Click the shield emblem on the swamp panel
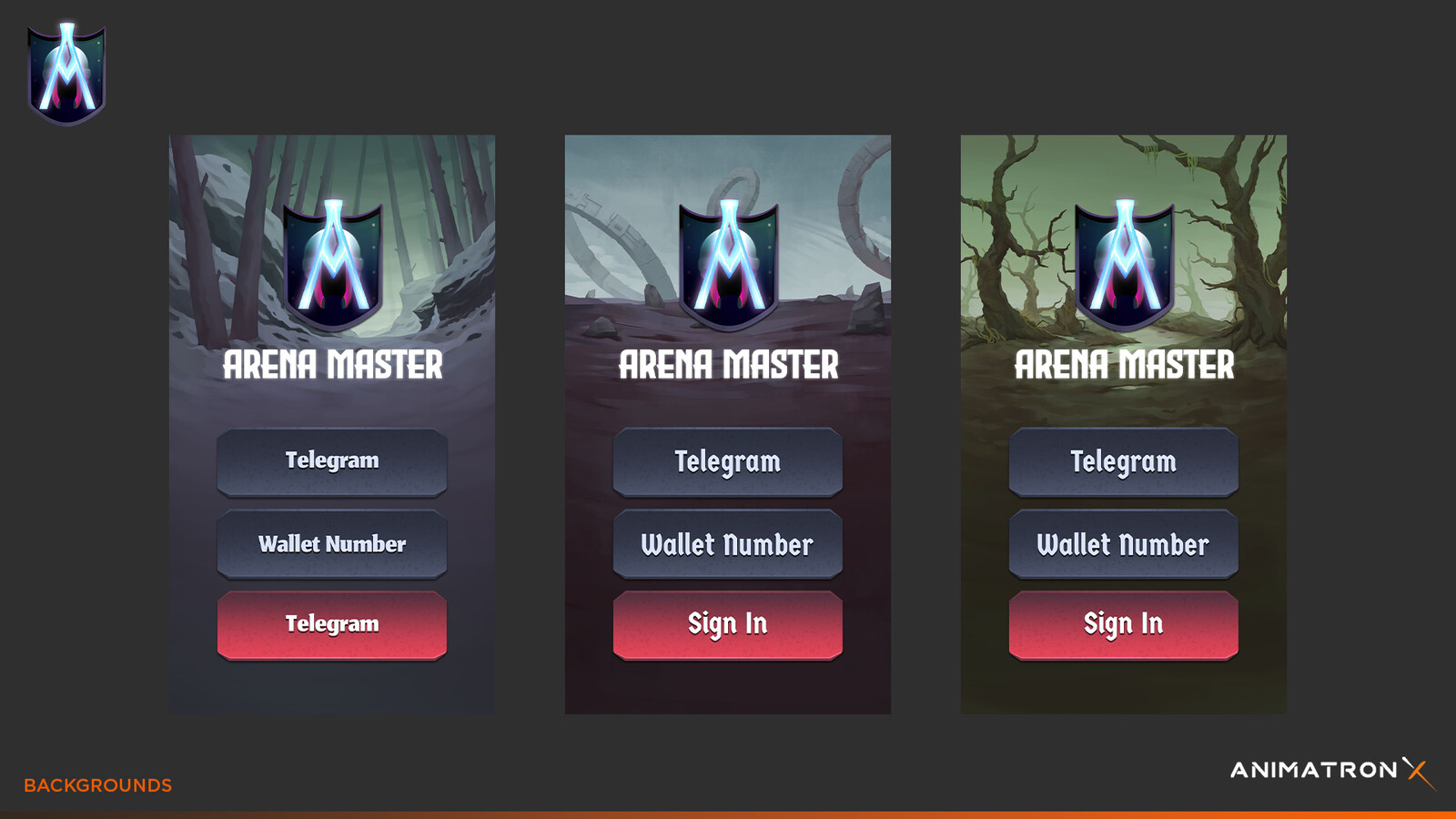Screen dimensions: 1456x819 (1125, 265)
